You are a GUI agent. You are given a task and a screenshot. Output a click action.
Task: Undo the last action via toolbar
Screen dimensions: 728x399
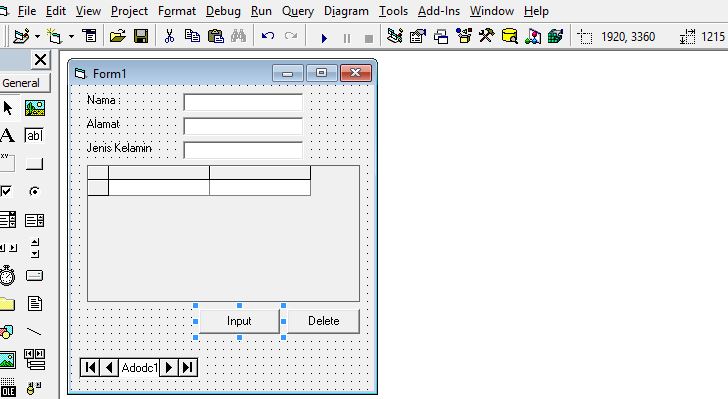pos(268,36)
